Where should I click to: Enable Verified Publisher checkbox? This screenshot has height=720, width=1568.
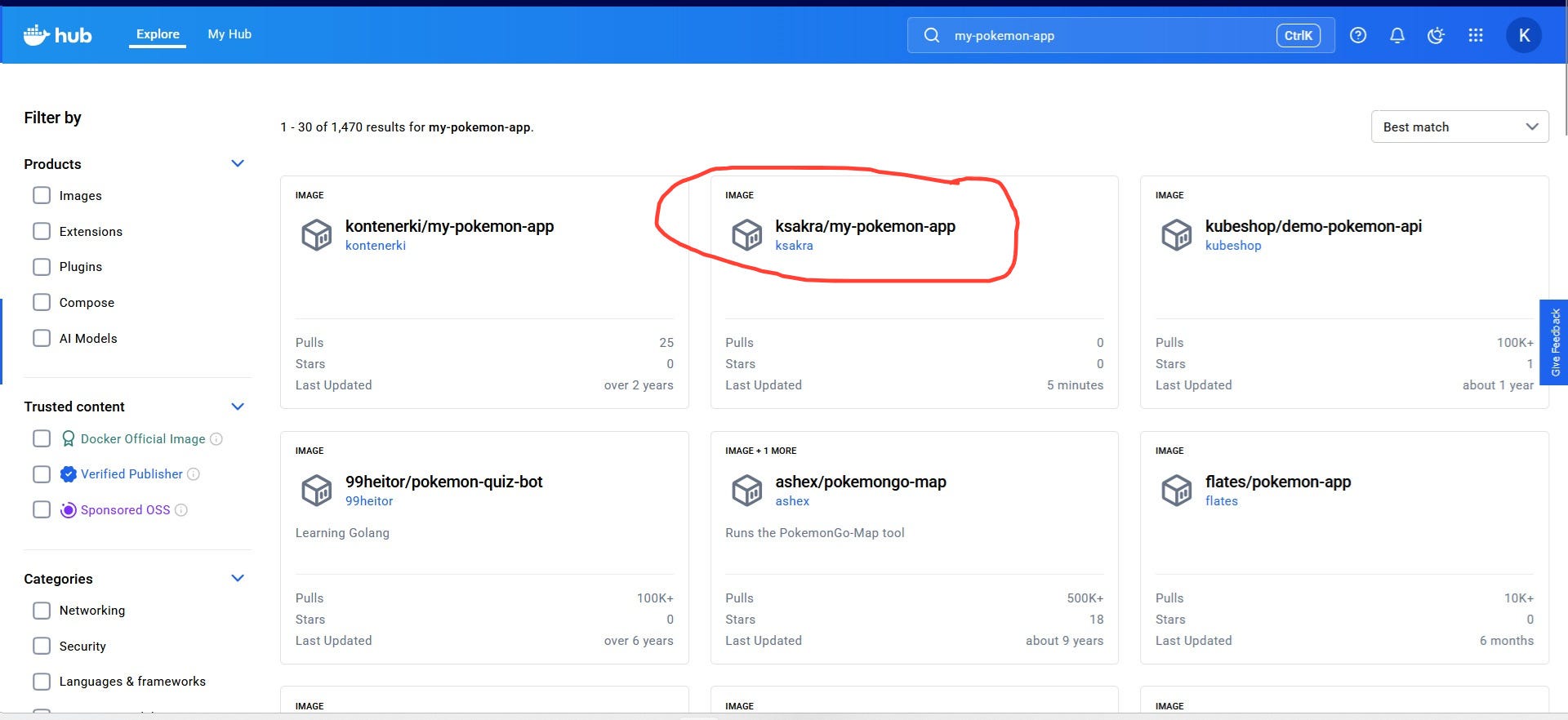point(42,474)
